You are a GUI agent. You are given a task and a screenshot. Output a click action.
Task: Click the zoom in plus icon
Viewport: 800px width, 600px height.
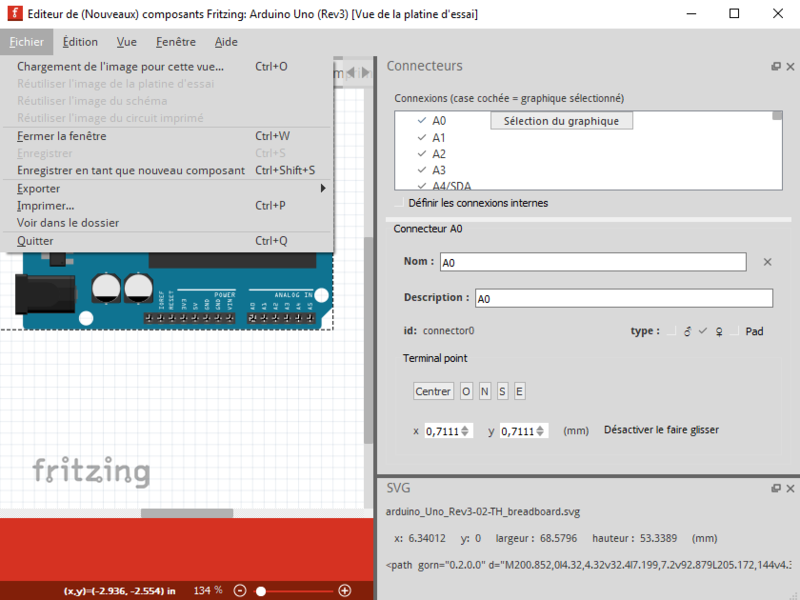[x=345, y=591]
